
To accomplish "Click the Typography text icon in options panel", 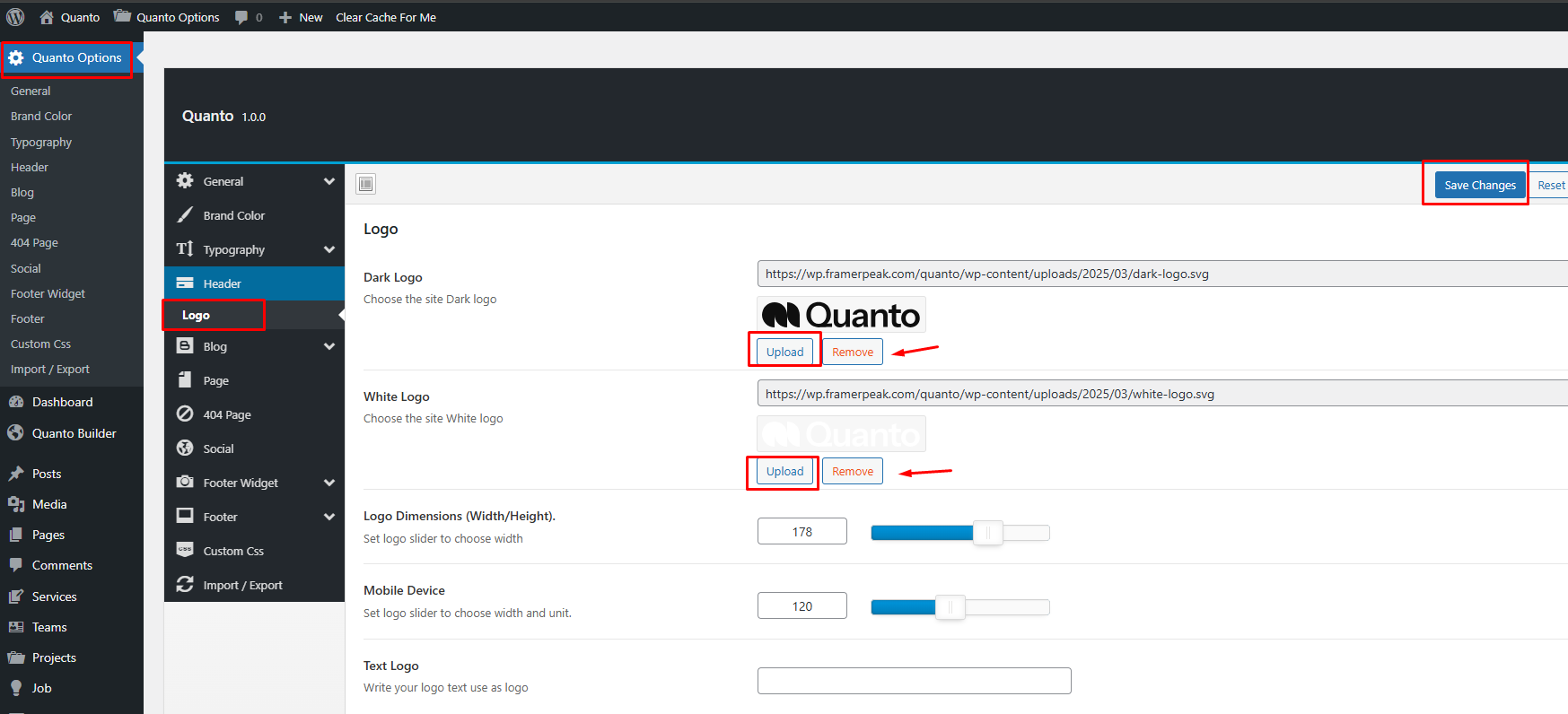I will point(185,248).
